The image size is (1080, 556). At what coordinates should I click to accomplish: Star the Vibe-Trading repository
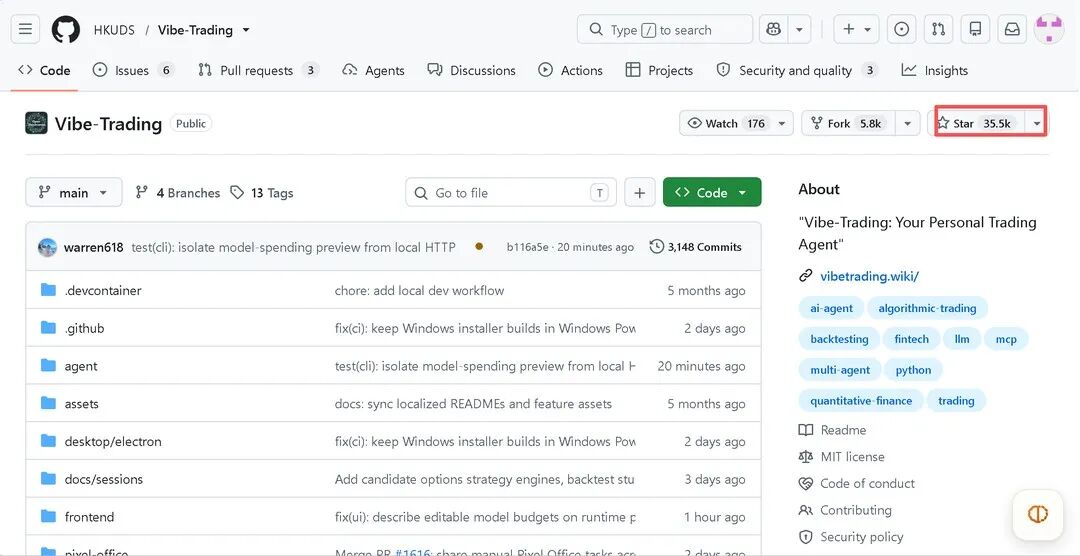979,123
